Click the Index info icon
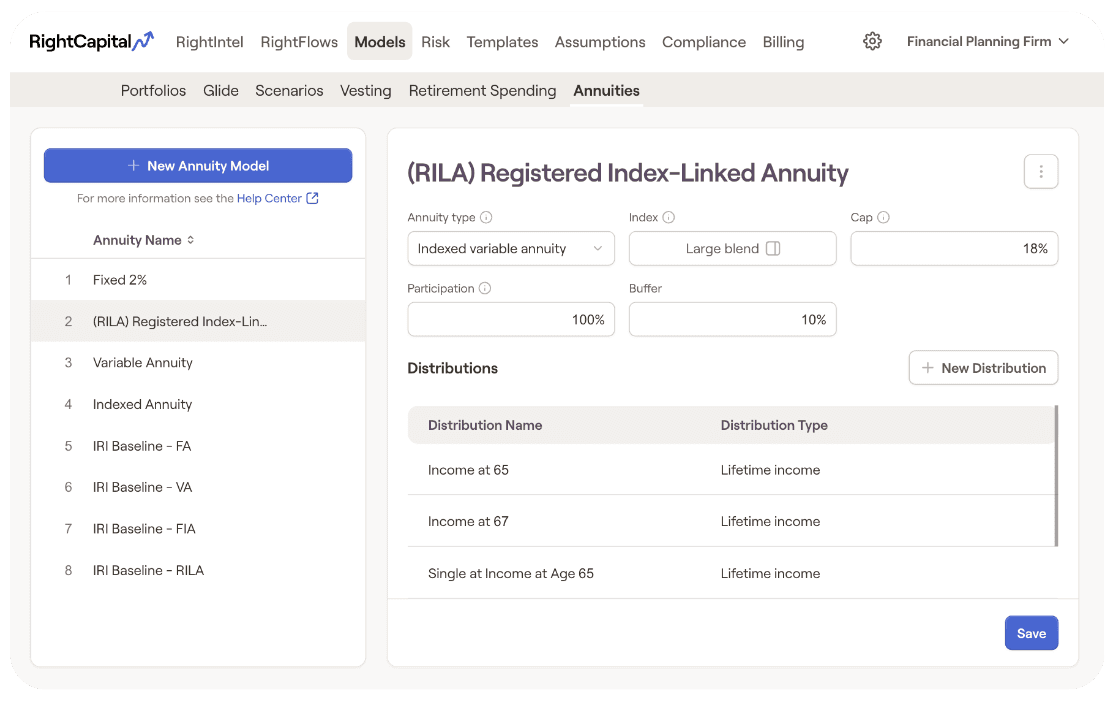The width and height of the screenshot is (1116, 704). coord(668,218)
